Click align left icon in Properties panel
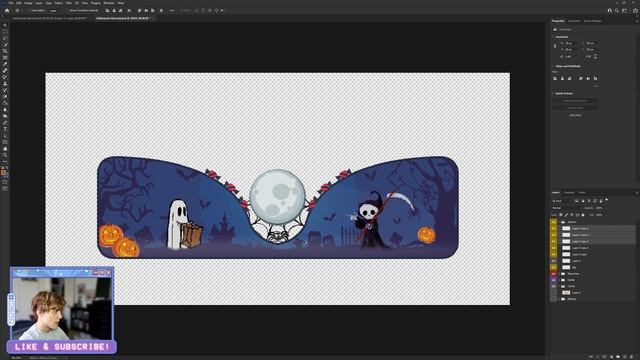The image size is (640, 360). (x=555, y=78)
